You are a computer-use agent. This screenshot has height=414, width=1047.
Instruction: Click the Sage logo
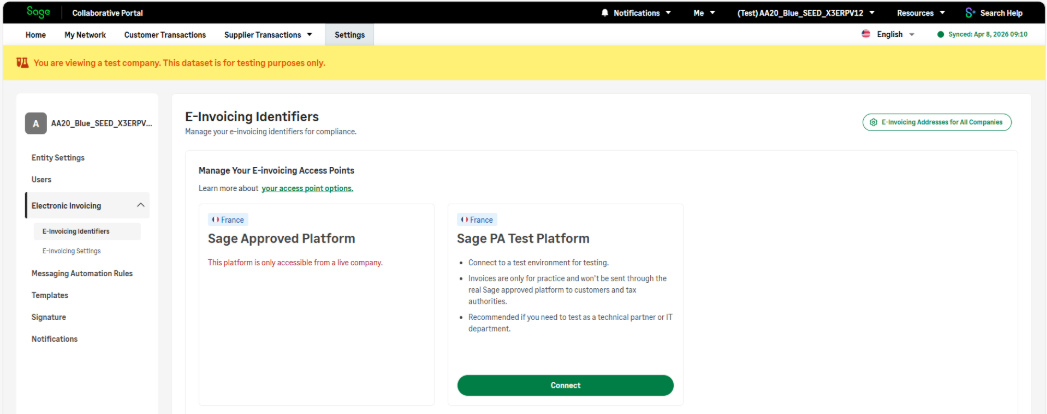point(39,12)
